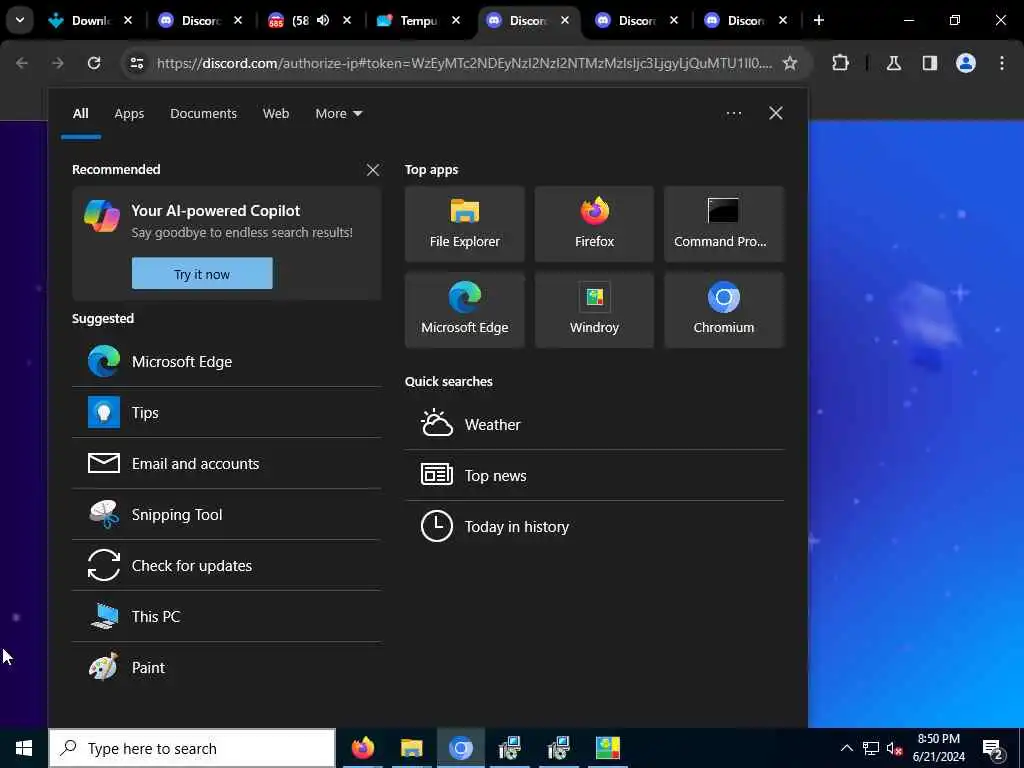Launch Firefox from Top apps

click(594, 224)
